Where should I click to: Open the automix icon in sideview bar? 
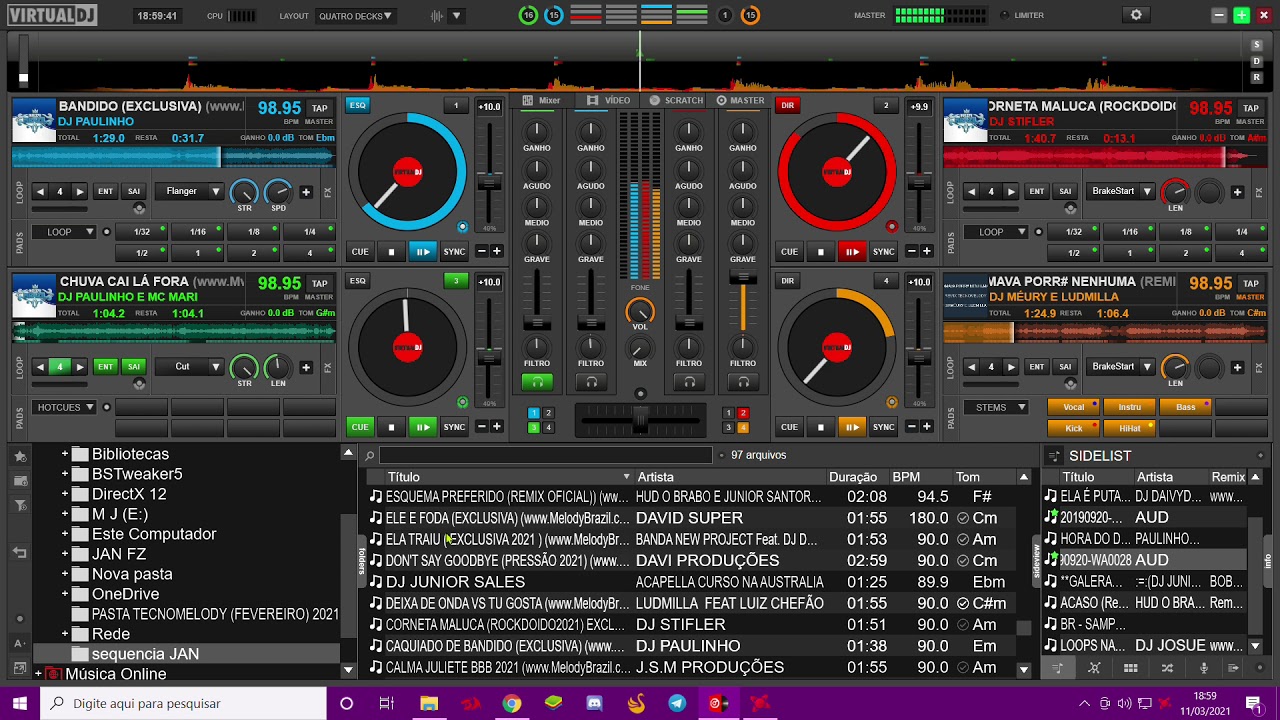point(1094,668)
